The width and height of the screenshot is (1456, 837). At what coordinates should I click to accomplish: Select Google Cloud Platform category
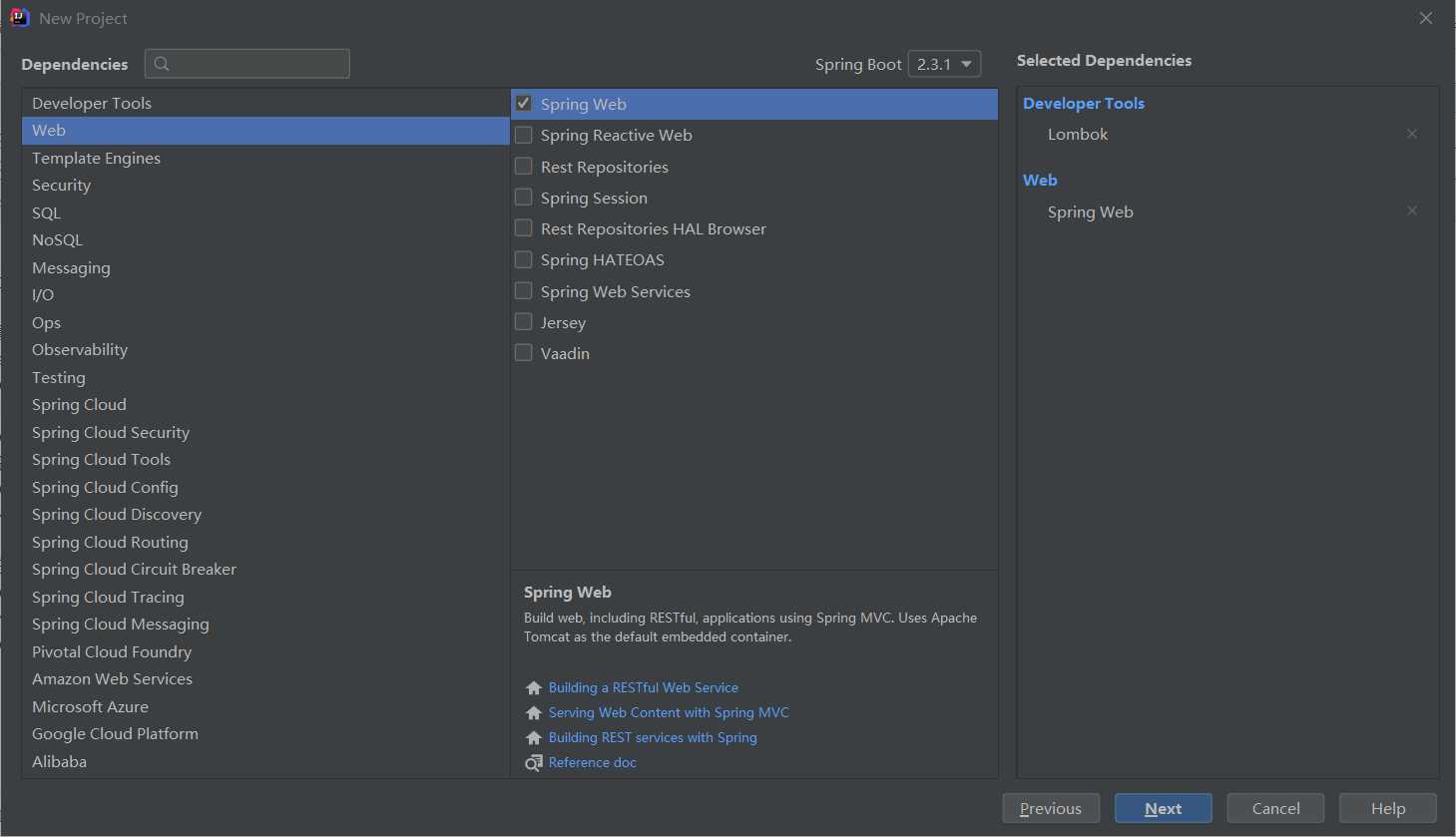click(265, 734)
